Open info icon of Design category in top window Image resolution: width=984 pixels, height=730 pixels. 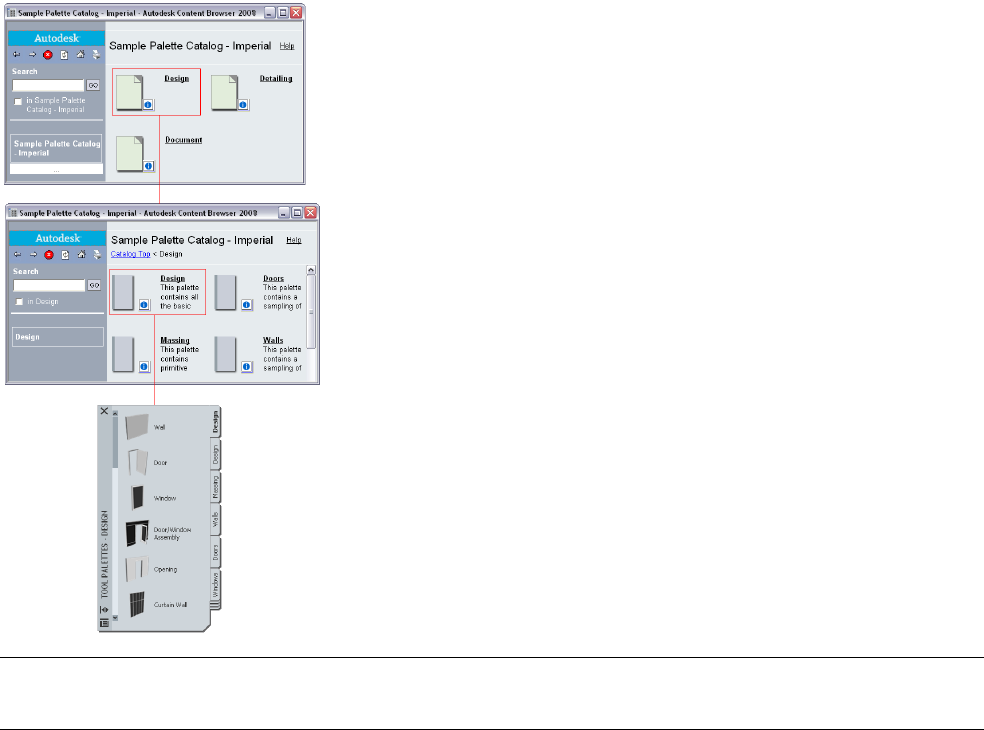click(x=148, y=105)
